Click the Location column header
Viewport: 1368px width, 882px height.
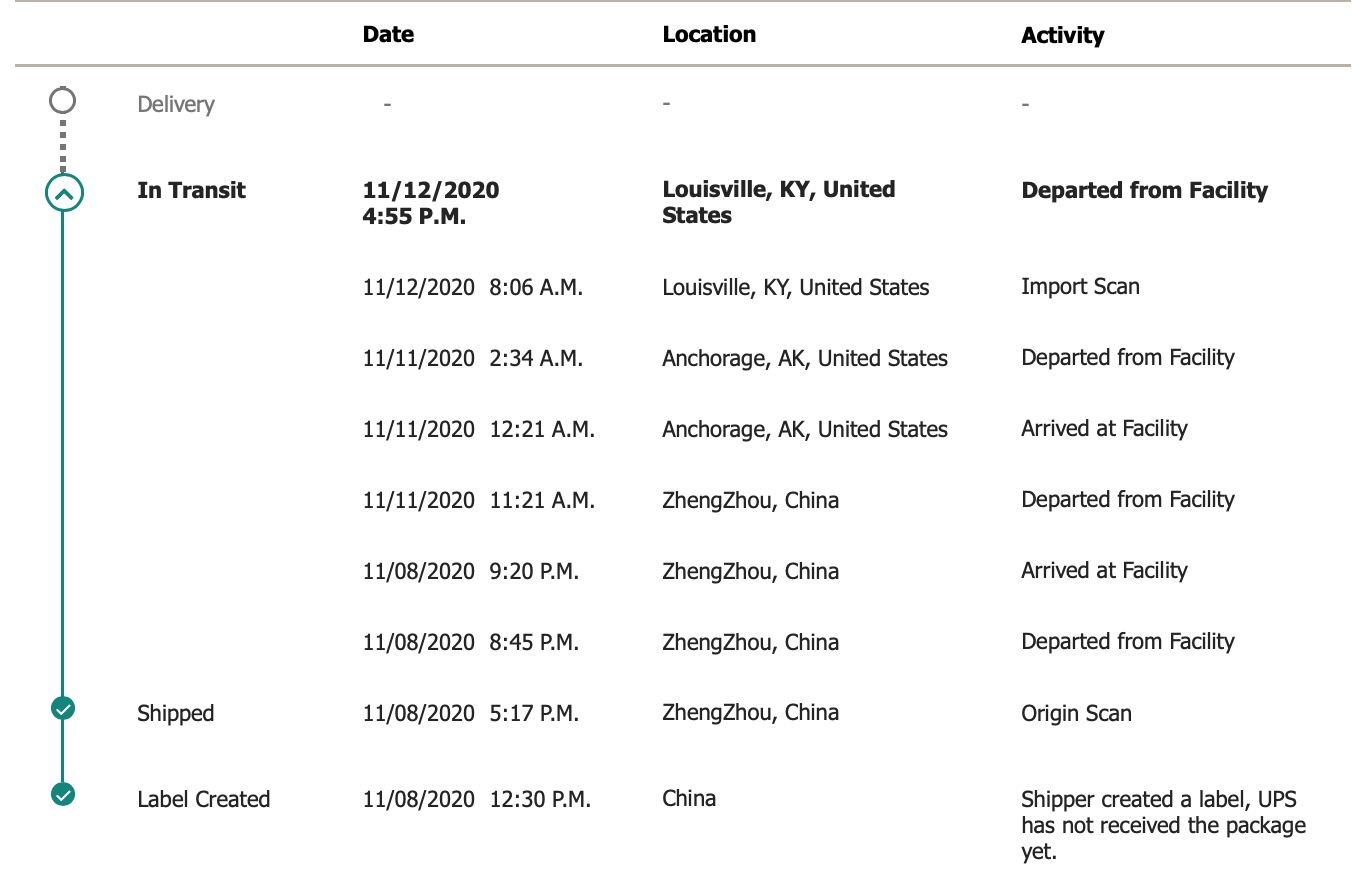[x=708, y=34]
